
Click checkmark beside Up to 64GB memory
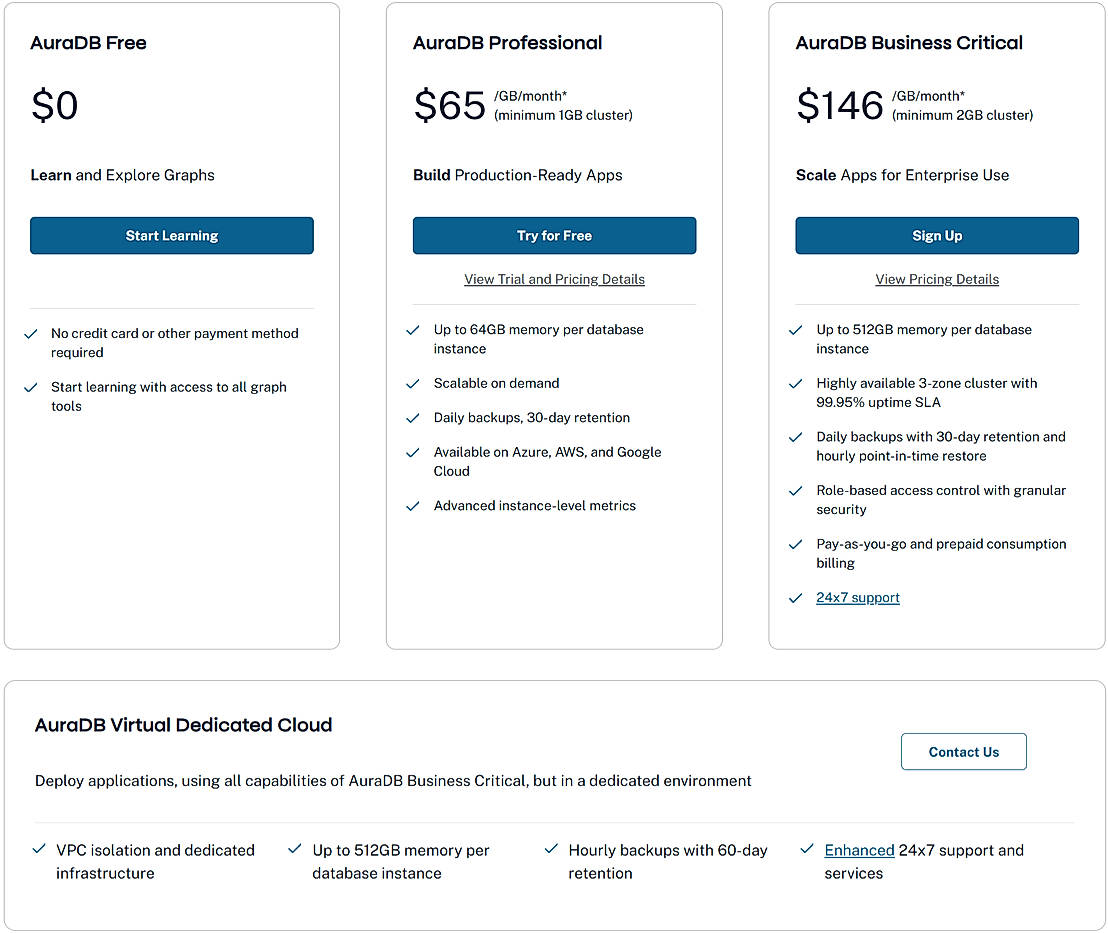413,330
